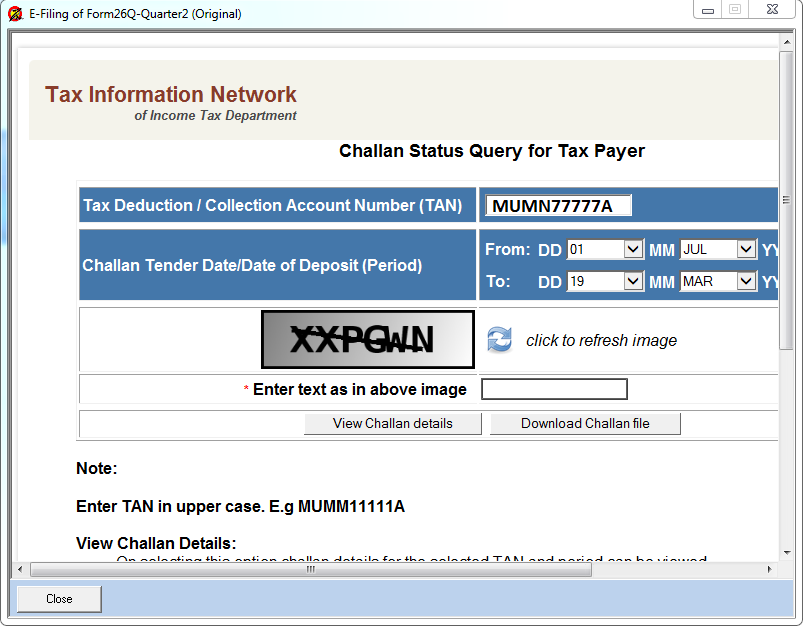The height and width of the screenshot is (627, 807).
Task: Click 'of Income Tax Department' subtitle
Action: (215, 115)
